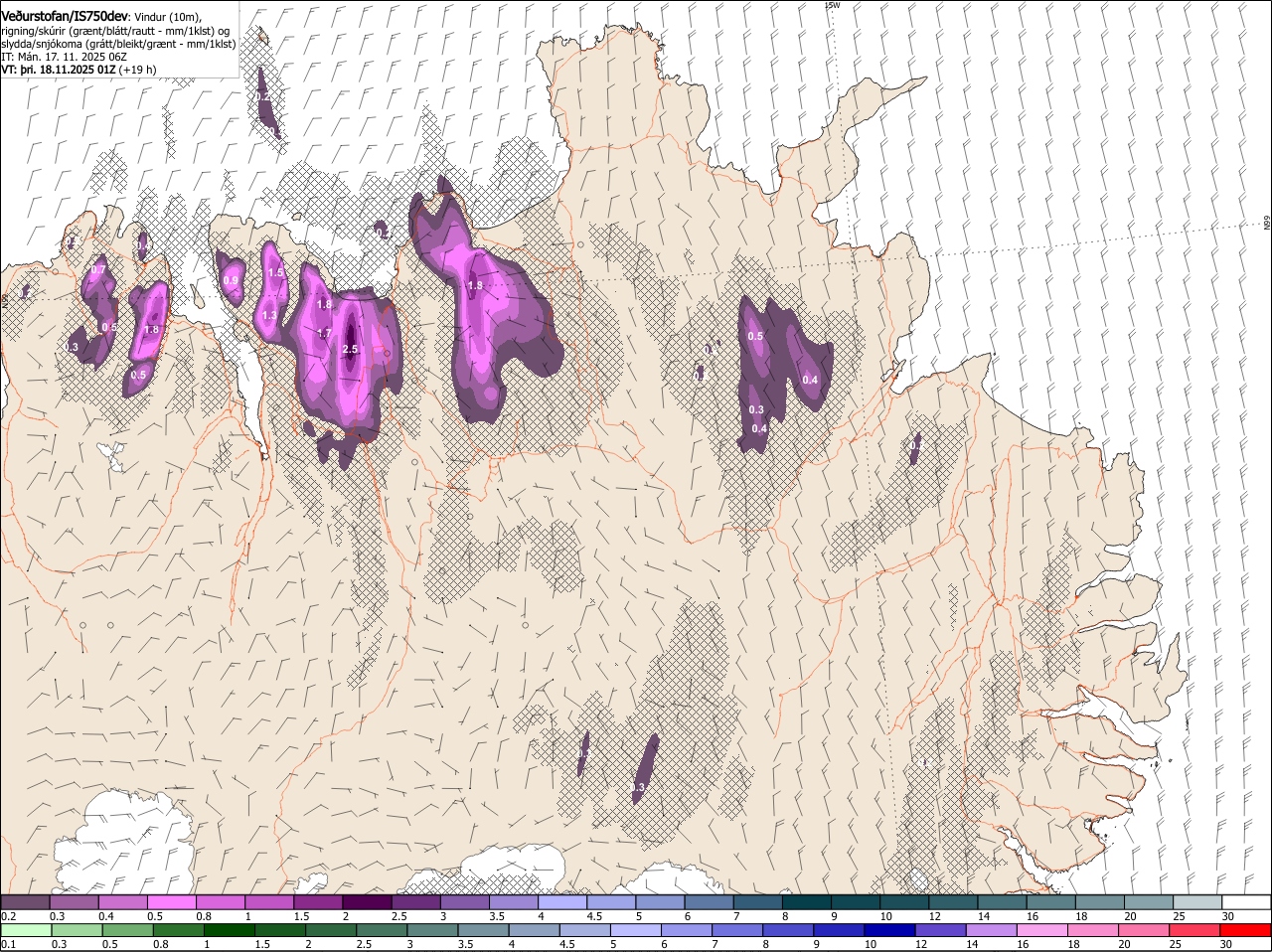Select the red 30 swatch in lower legend

coord(1245,930)
